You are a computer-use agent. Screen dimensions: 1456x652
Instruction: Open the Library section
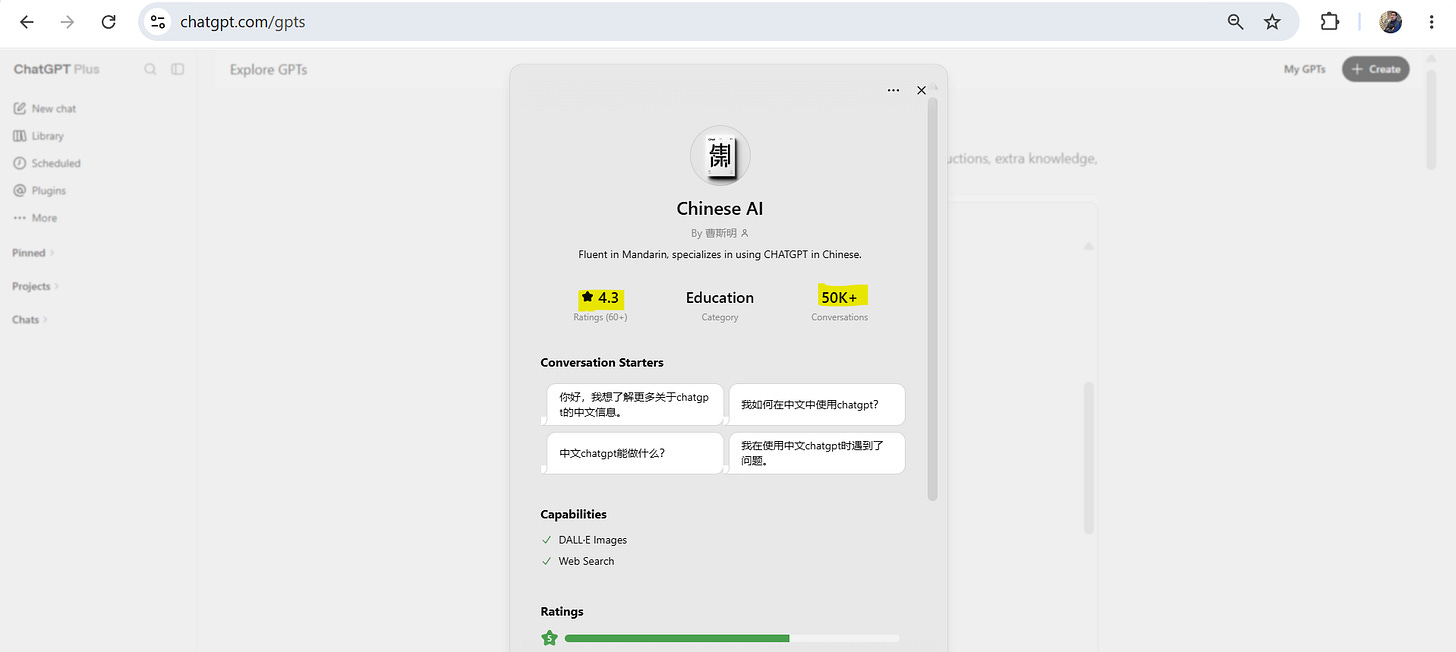(x=39, y=136)
